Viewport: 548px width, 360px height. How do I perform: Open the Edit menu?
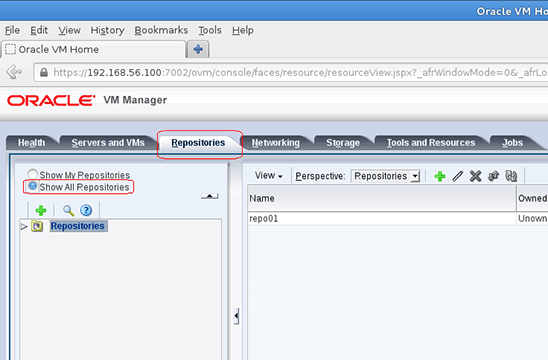[39, 30]
